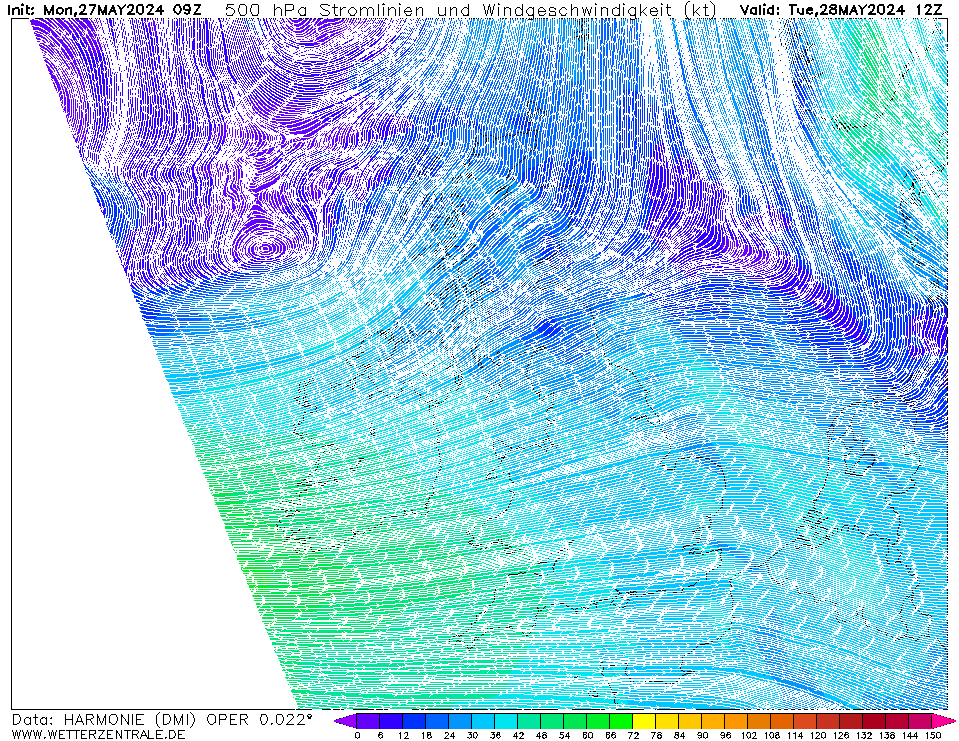Viewport: 959px width, 741px height.
Task: Click the orange-red swatch between 114 and 120
Action: 805,721
